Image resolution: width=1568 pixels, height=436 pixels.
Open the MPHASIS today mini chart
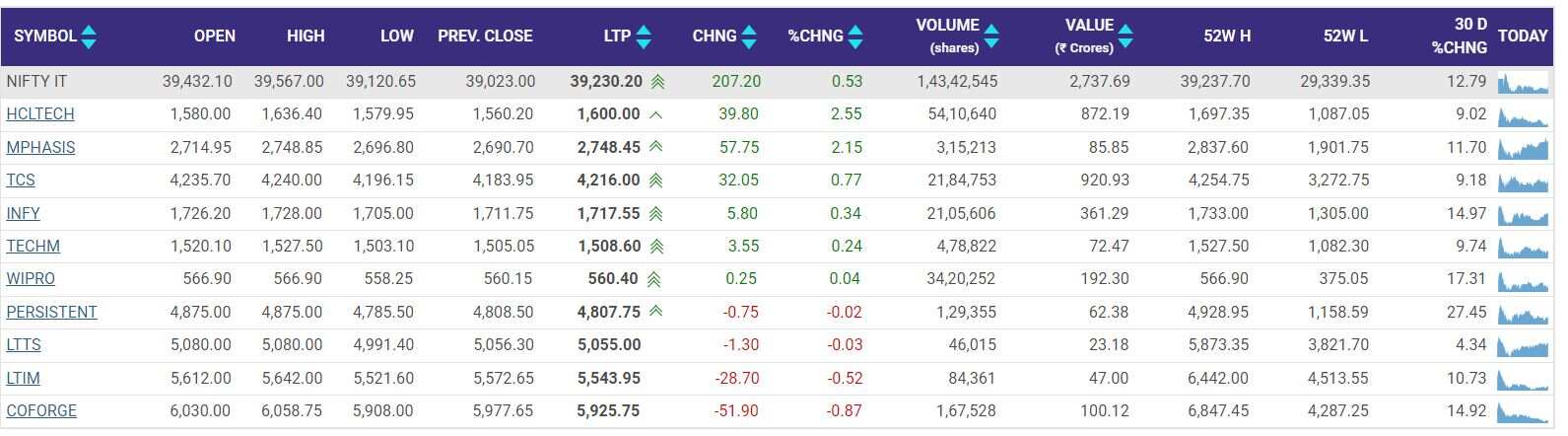point(1523,149)
